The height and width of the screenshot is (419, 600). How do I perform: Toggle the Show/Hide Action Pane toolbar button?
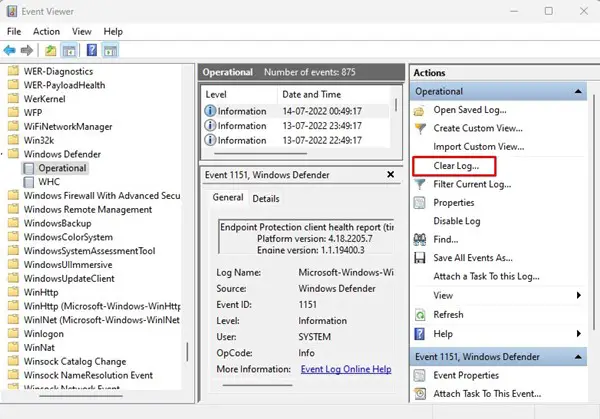(x=110, y=50)
